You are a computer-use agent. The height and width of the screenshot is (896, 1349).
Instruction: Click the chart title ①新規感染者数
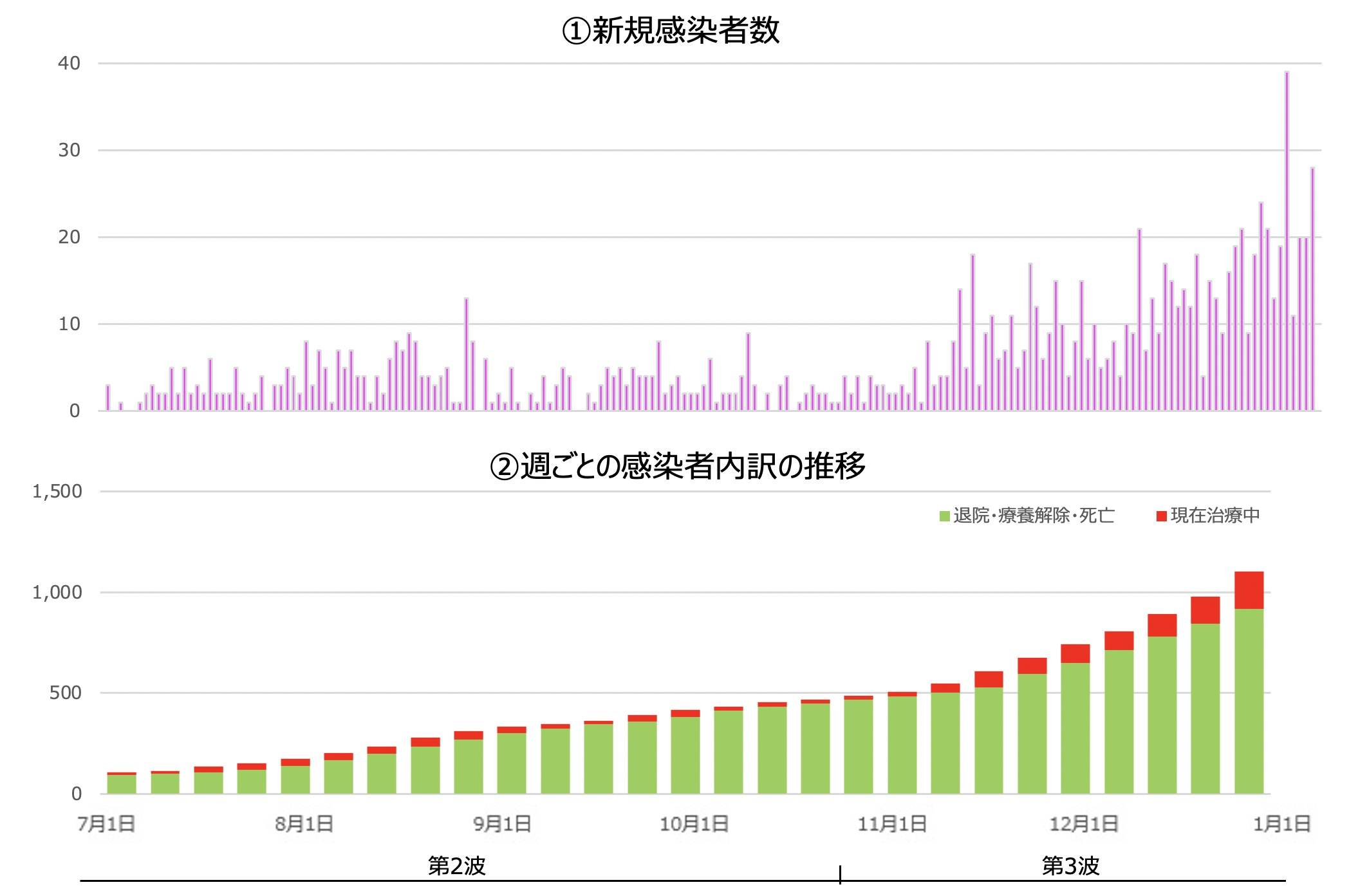pyautogui.click(x=671, y=31)
